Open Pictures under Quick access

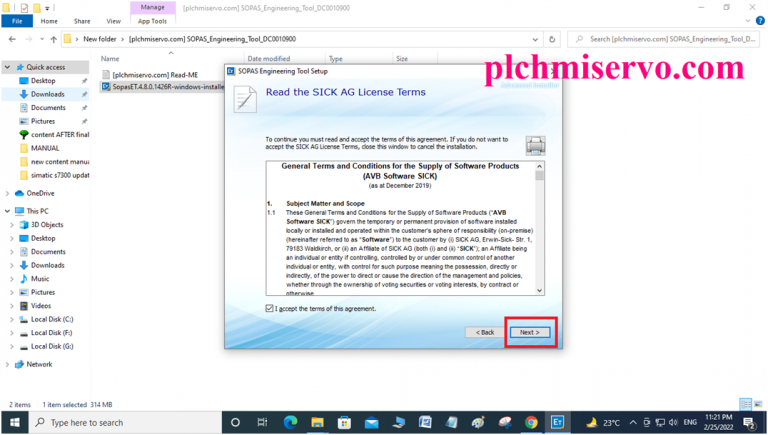click(43, 121)
